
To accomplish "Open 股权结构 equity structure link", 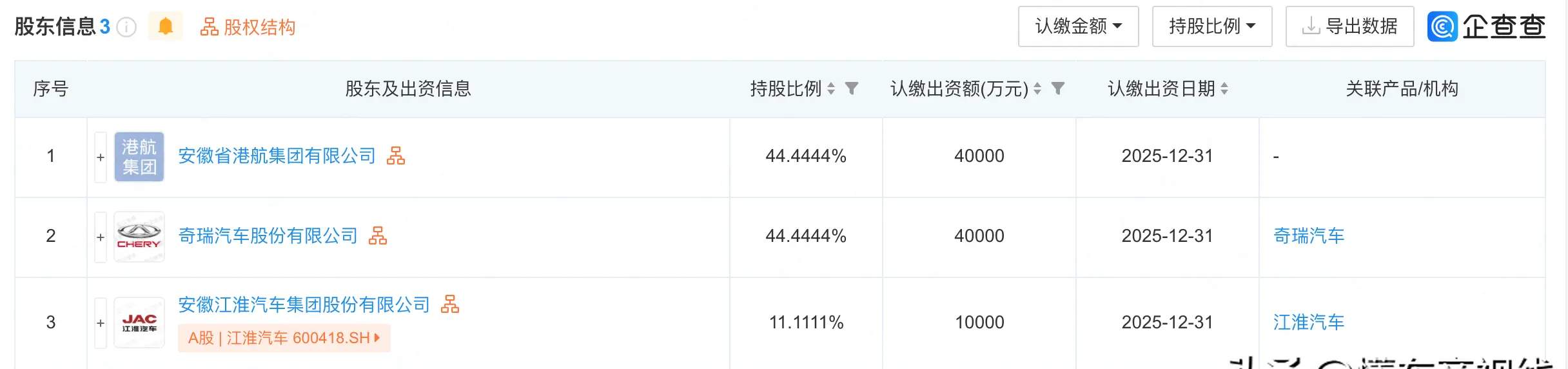I will (248, 27).
